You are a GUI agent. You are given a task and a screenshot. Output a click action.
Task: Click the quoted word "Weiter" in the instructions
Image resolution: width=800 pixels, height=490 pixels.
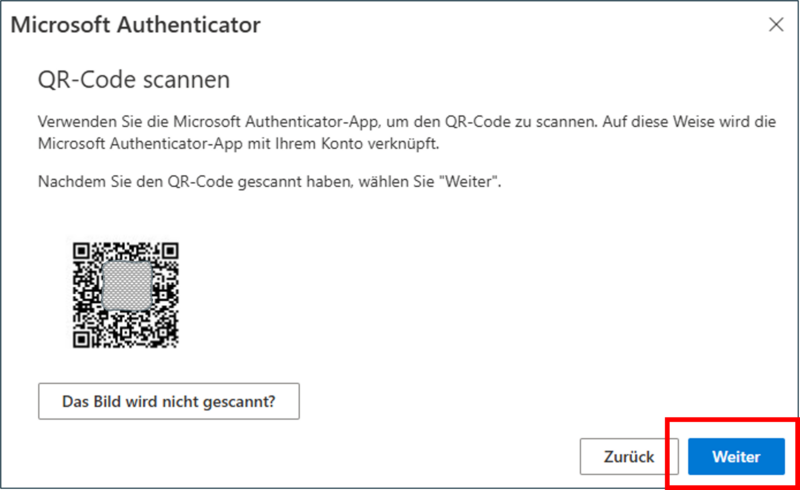470,182
